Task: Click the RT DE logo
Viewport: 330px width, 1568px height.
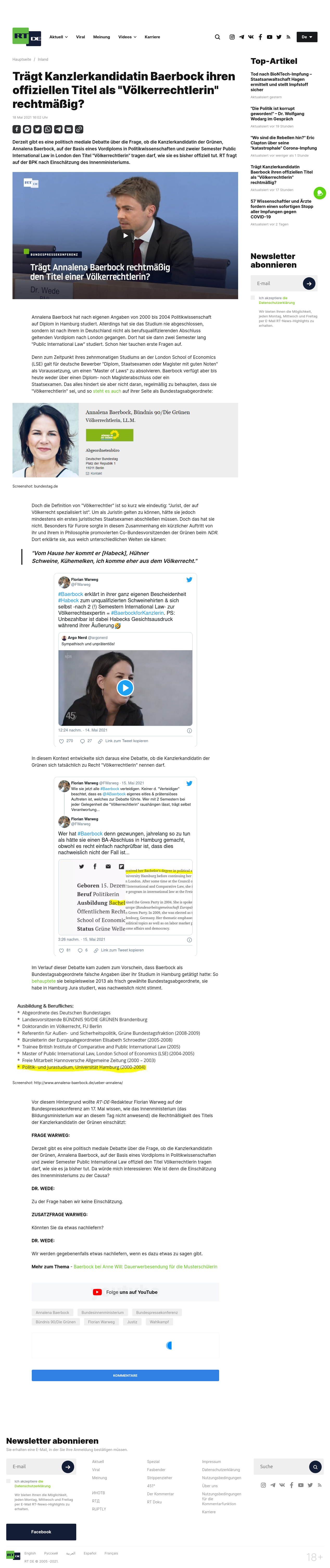Action: (27, 37)
